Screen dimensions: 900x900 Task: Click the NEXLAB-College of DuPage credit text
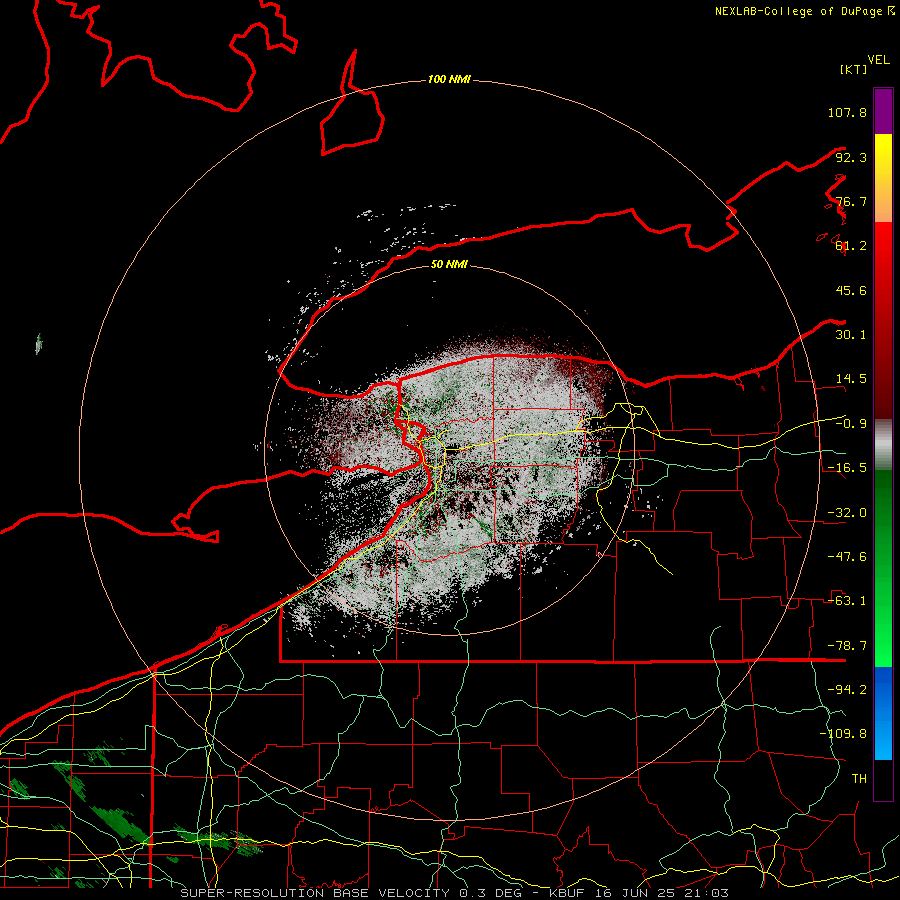[x=804, y=11]
